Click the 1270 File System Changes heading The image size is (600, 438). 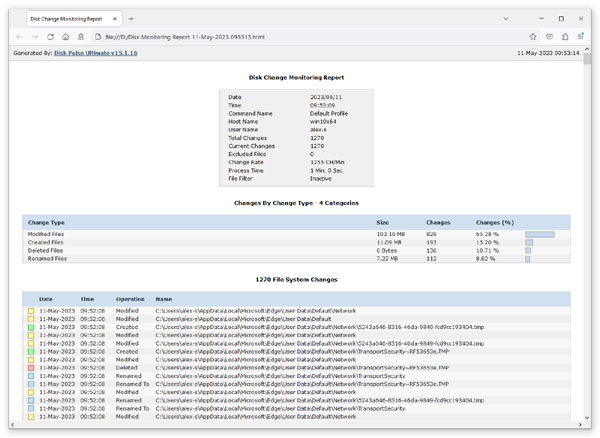point(297,280)
